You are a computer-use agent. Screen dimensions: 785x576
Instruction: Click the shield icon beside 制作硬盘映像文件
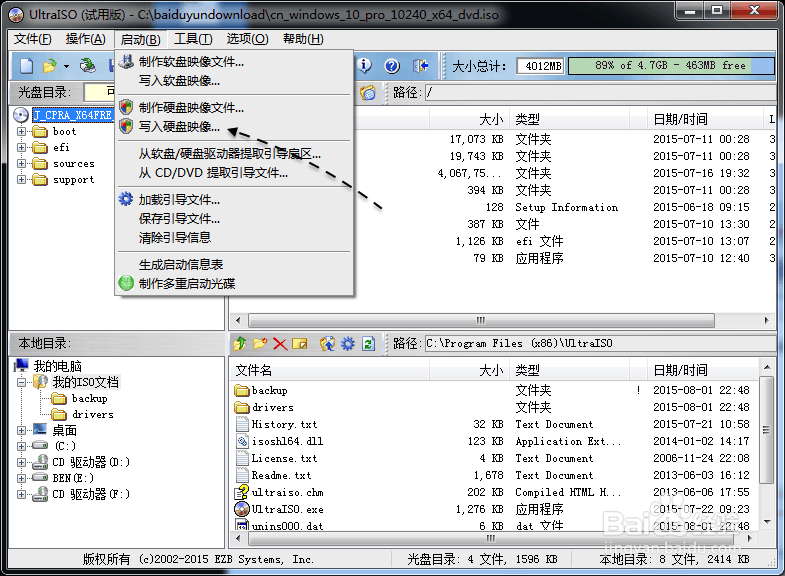pyautogui.click(x=126, y=107)
